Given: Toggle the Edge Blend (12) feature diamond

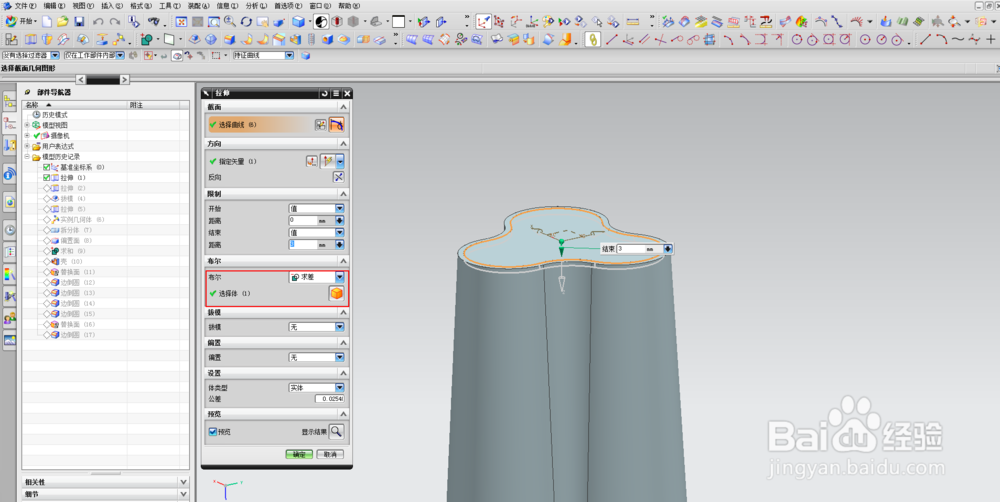Looking at the screenshot, I should click(x=47, y=283).
